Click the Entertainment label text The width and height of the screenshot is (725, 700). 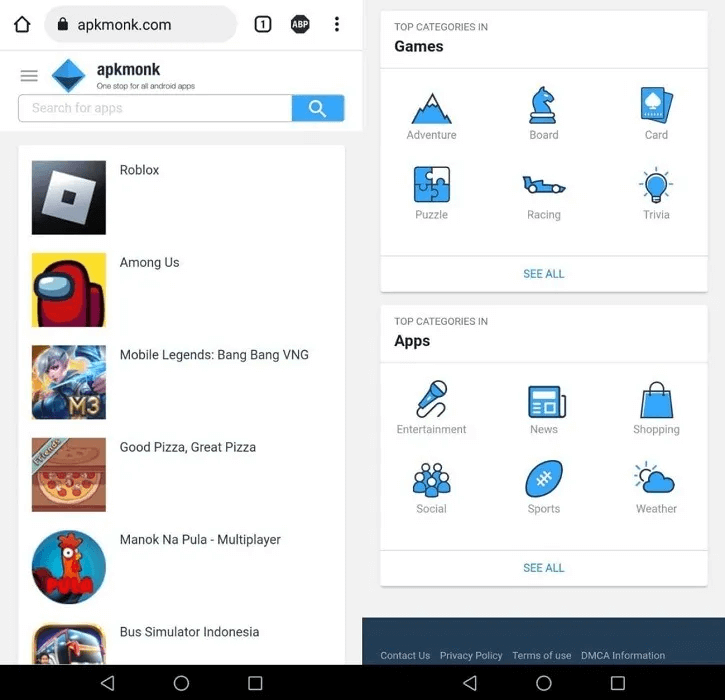tap(431, 430)
